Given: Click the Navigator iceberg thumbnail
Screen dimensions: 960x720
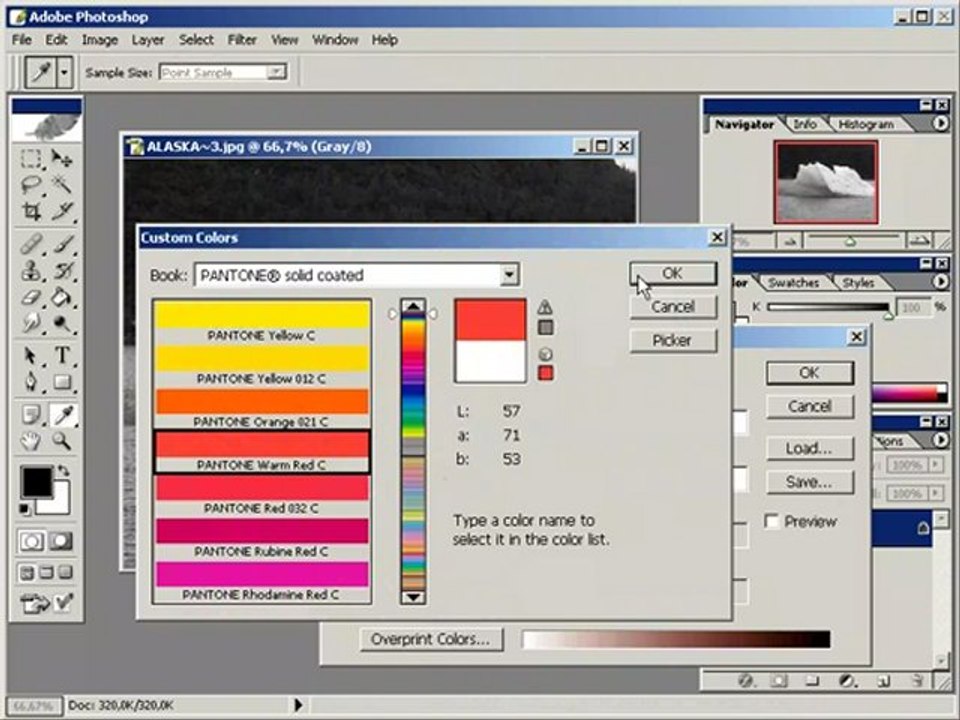Looking at the screenshot, I should [x=825, y=182].
